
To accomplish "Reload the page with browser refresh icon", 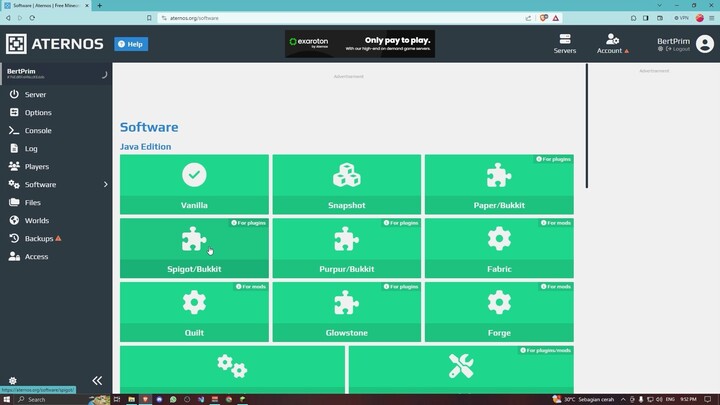I will [x=32, y=18].
